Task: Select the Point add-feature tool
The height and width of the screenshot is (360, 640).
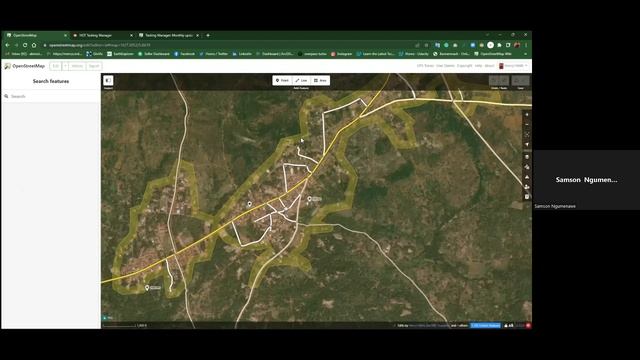Action: coord(282,80)
